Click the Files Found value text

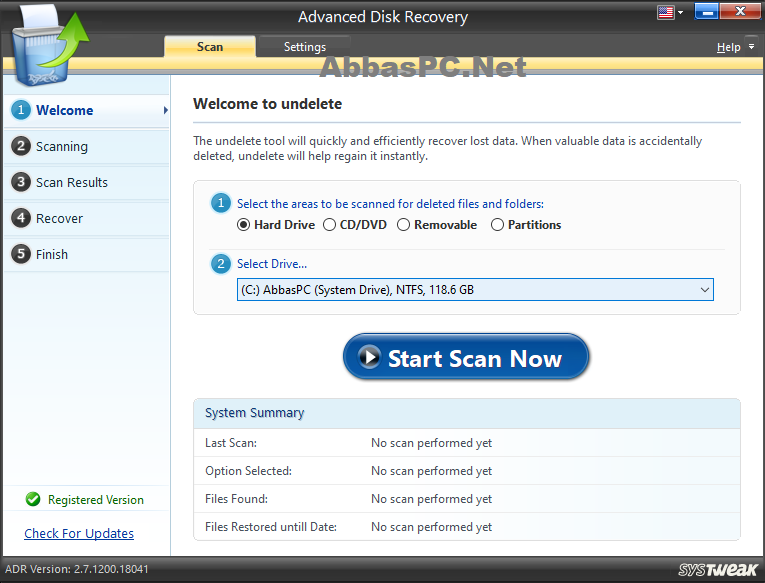[x=431, y=499]
